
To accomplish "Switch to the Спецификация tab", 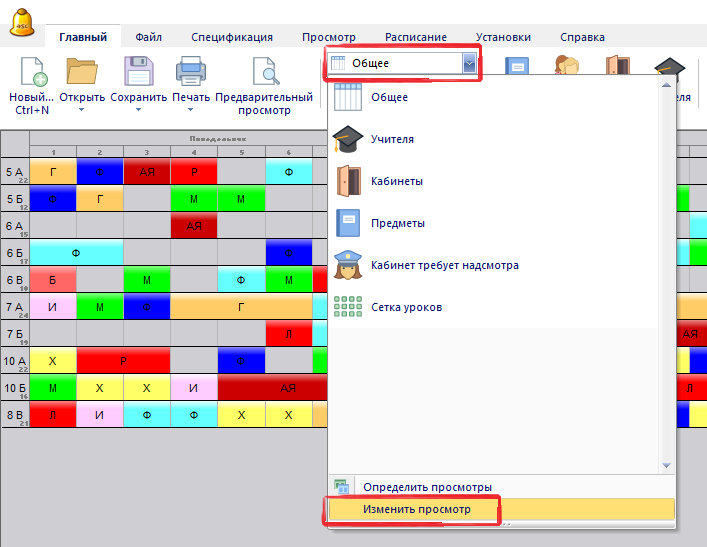I will [x=231, y=37].
